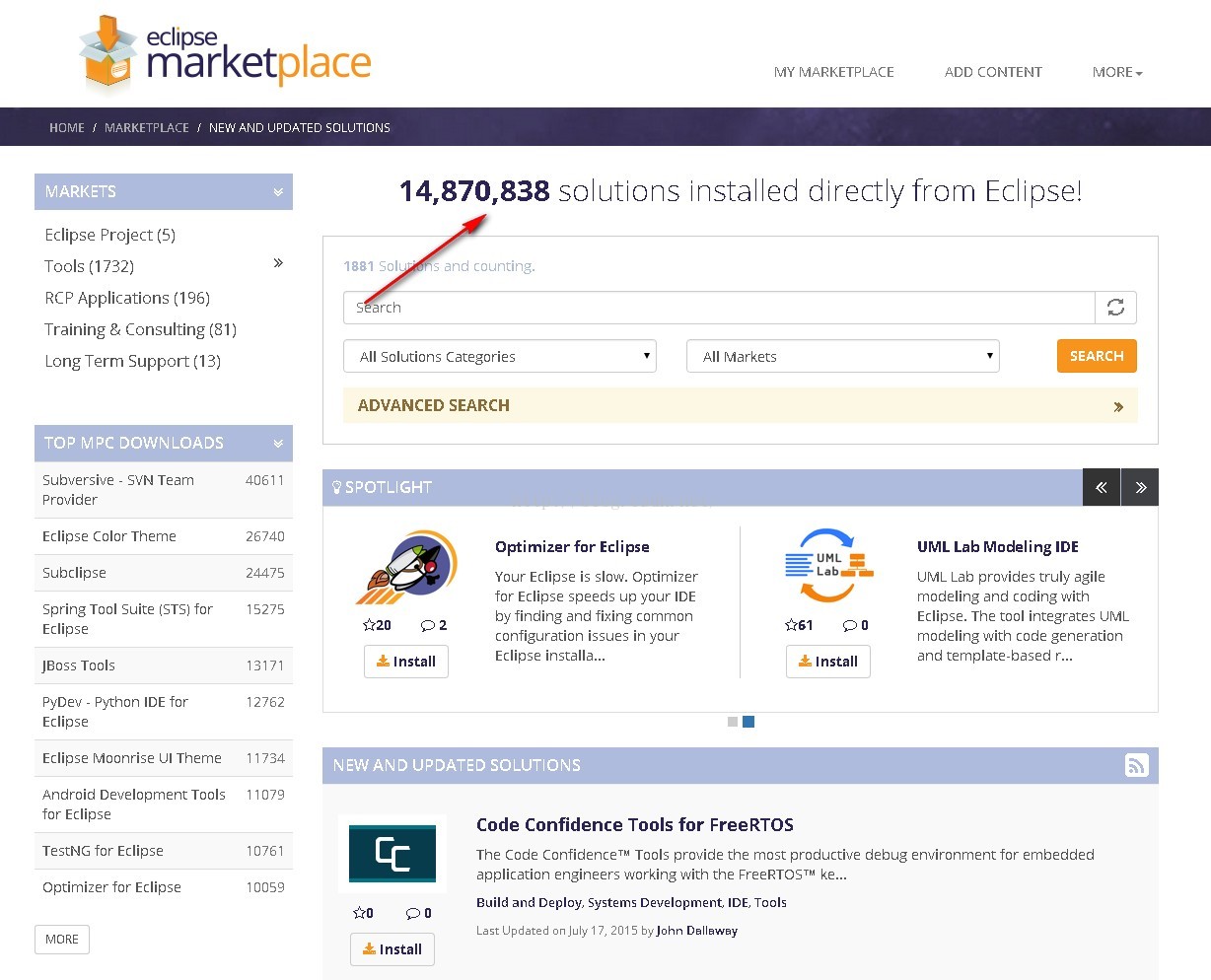Click the 1881 Solutions and counting text
The height and width of the screenshot is (980, 1211).
tap(439, 266)
